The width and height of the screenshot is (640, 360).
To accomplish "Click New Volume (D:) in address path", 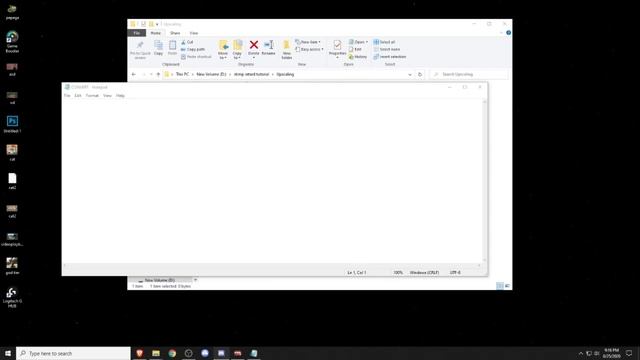I will click(211, 74).
